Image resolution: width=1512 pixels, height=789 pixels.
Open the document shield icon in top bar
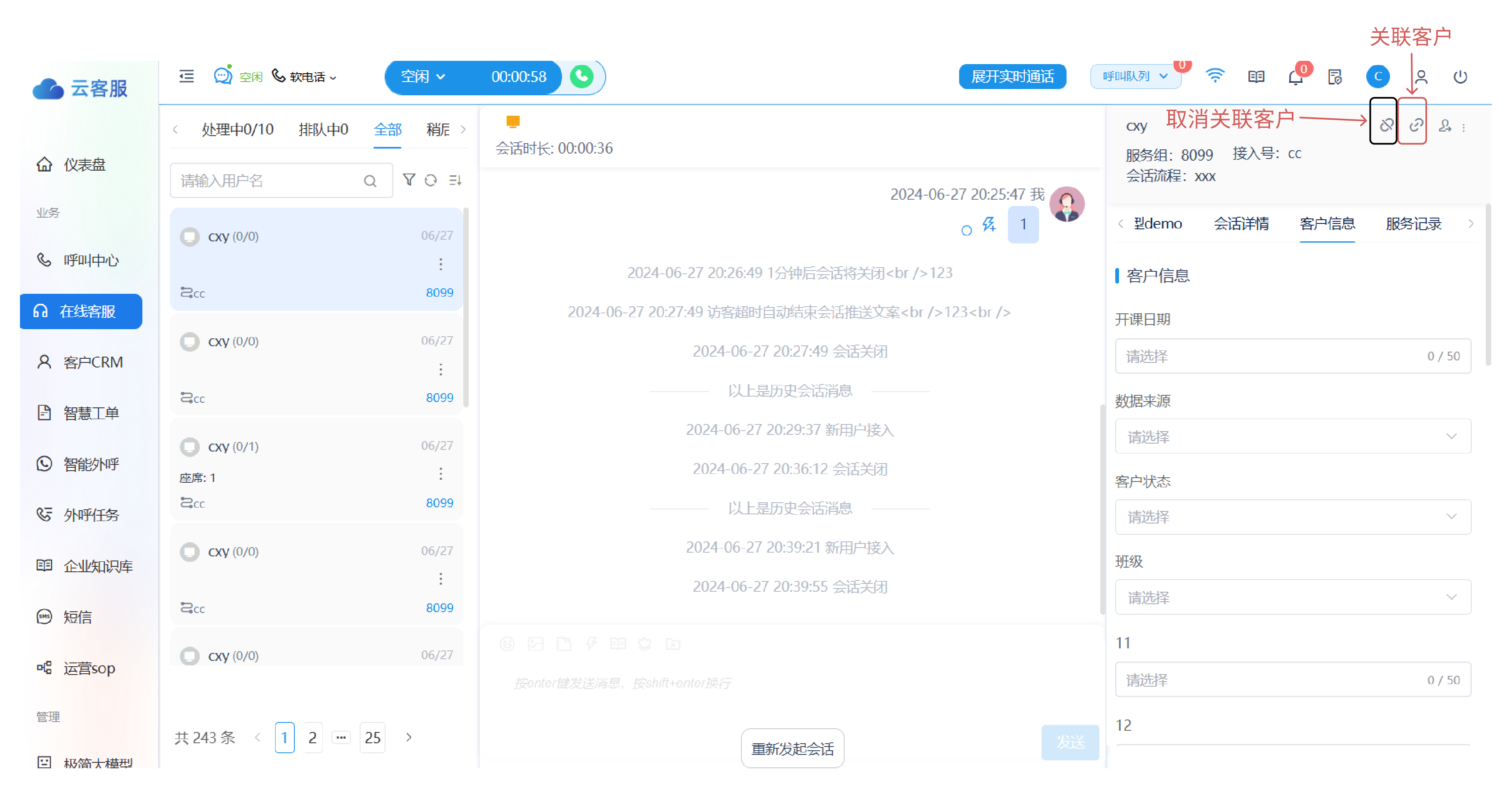click(x=1335, y=77)
